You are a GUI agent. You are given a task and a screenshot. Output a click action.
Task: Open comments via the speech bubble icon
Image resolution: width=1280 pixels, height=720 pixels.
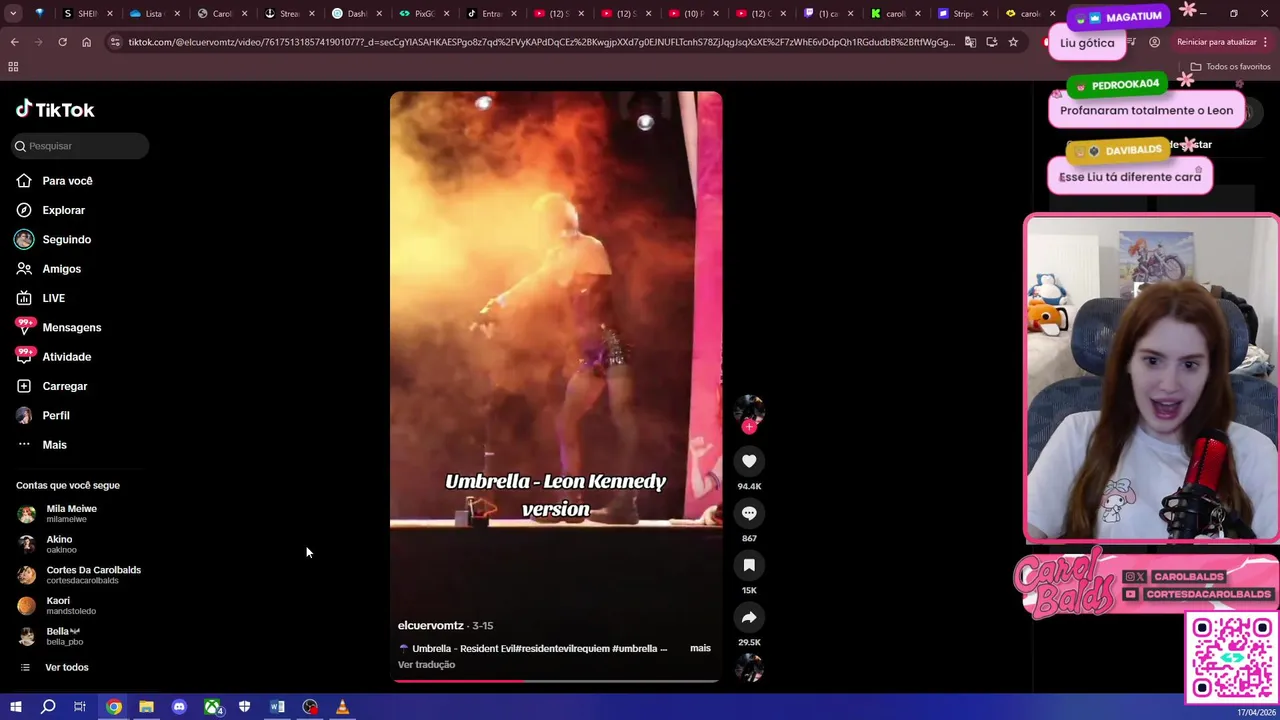point(749,513)
